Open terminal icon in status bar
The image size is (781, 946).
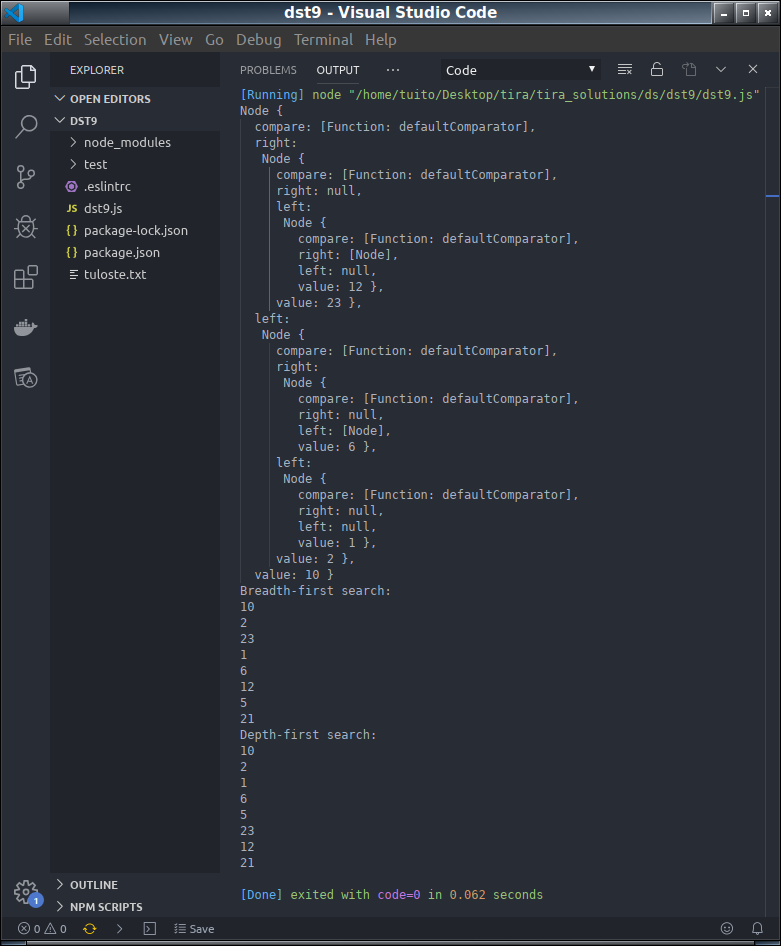point(150,929)
